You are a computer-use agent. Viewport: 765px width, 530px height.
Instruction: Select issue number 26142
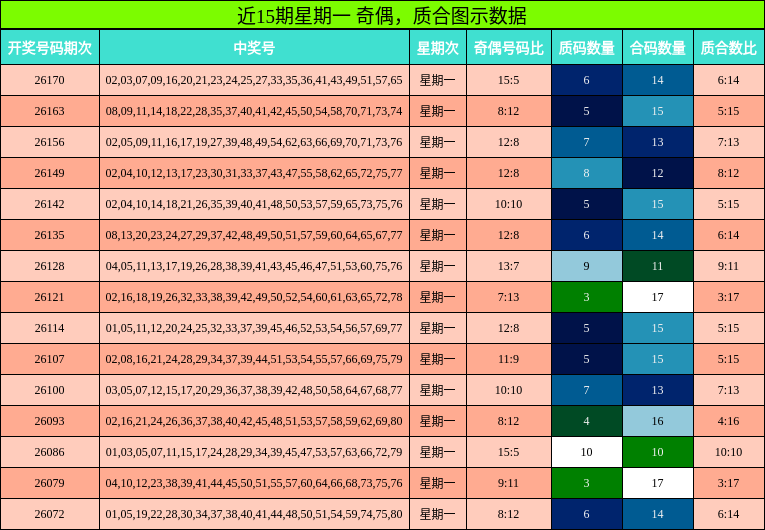click(49, 204)
